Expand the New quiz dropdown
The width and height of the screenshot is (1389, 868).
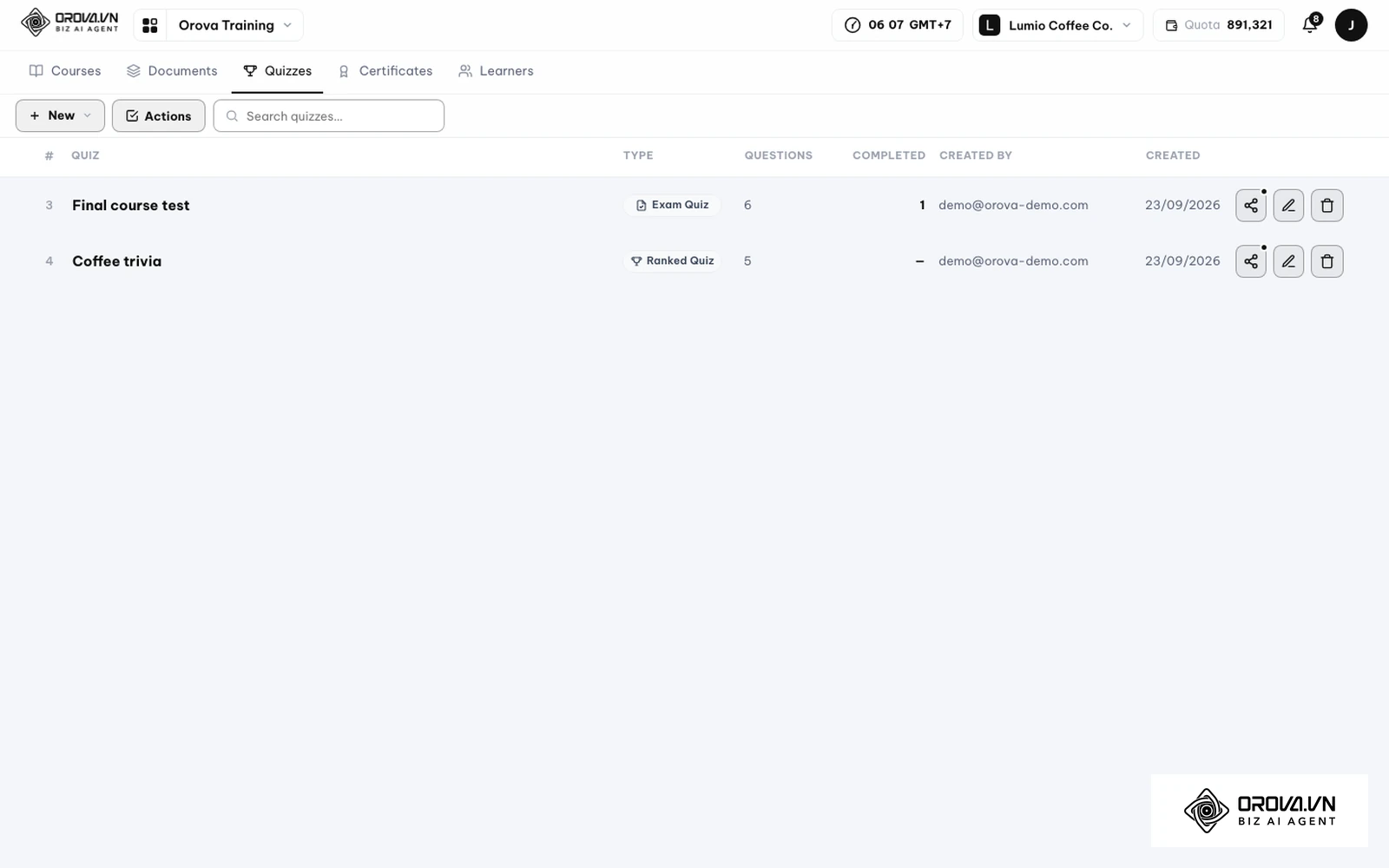(60, 115)
